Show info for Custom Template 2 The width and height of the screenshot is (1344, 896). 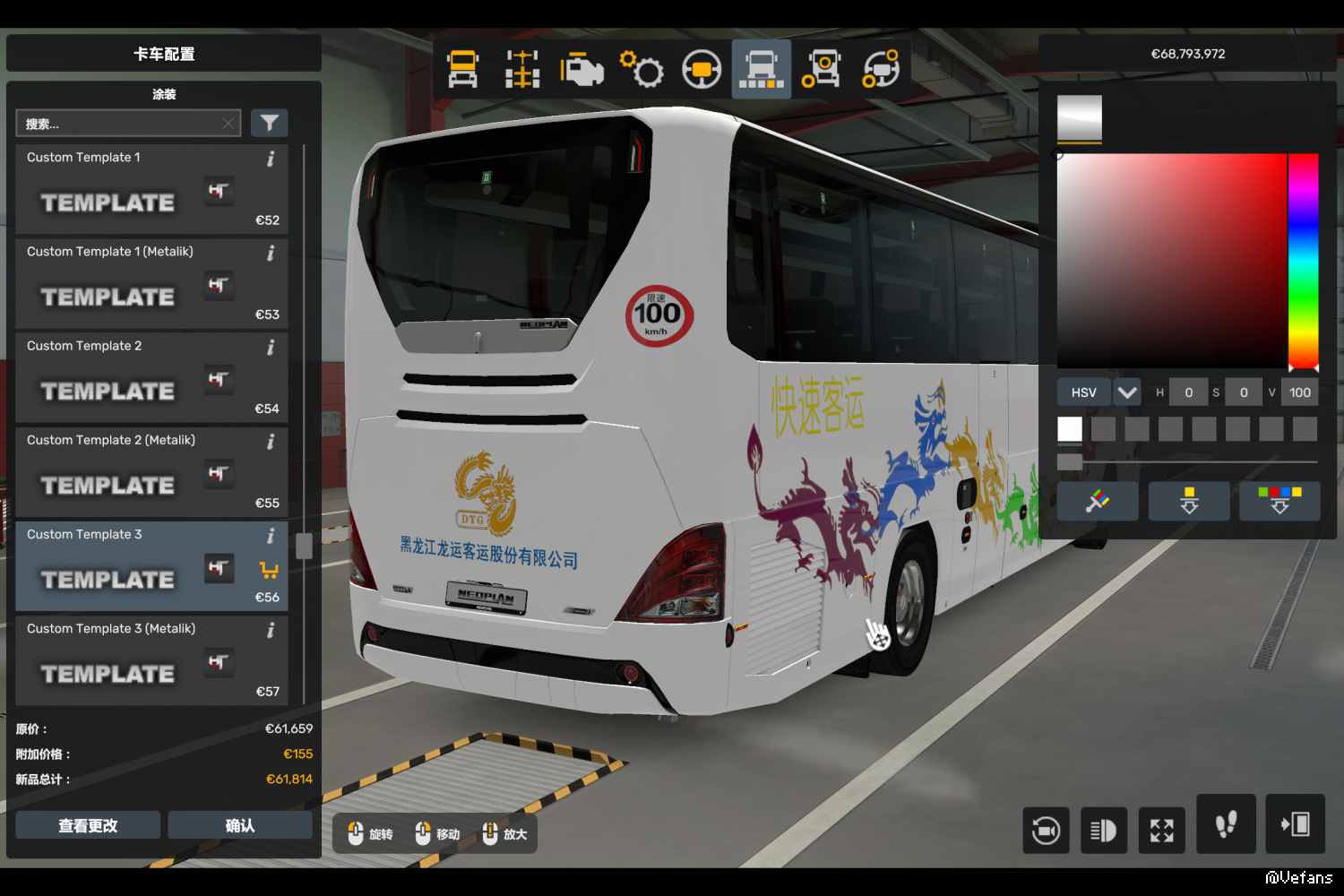271,348
